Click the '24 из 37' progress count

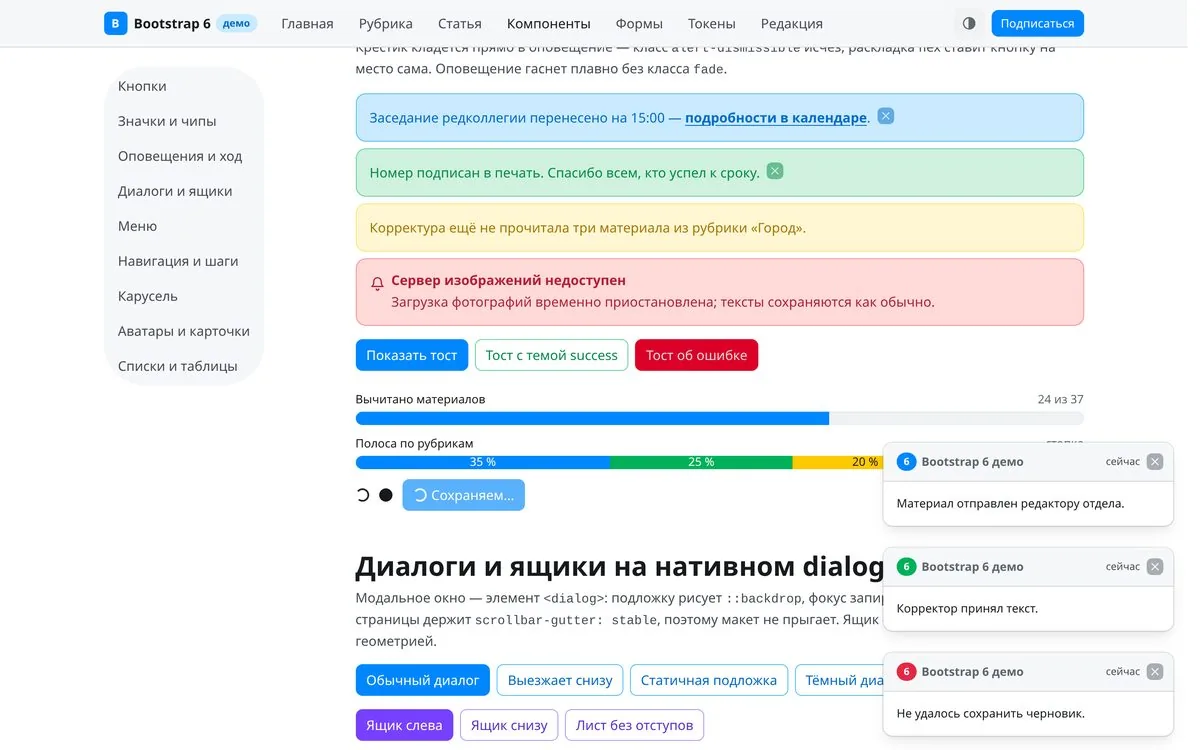coord(1061,399)
